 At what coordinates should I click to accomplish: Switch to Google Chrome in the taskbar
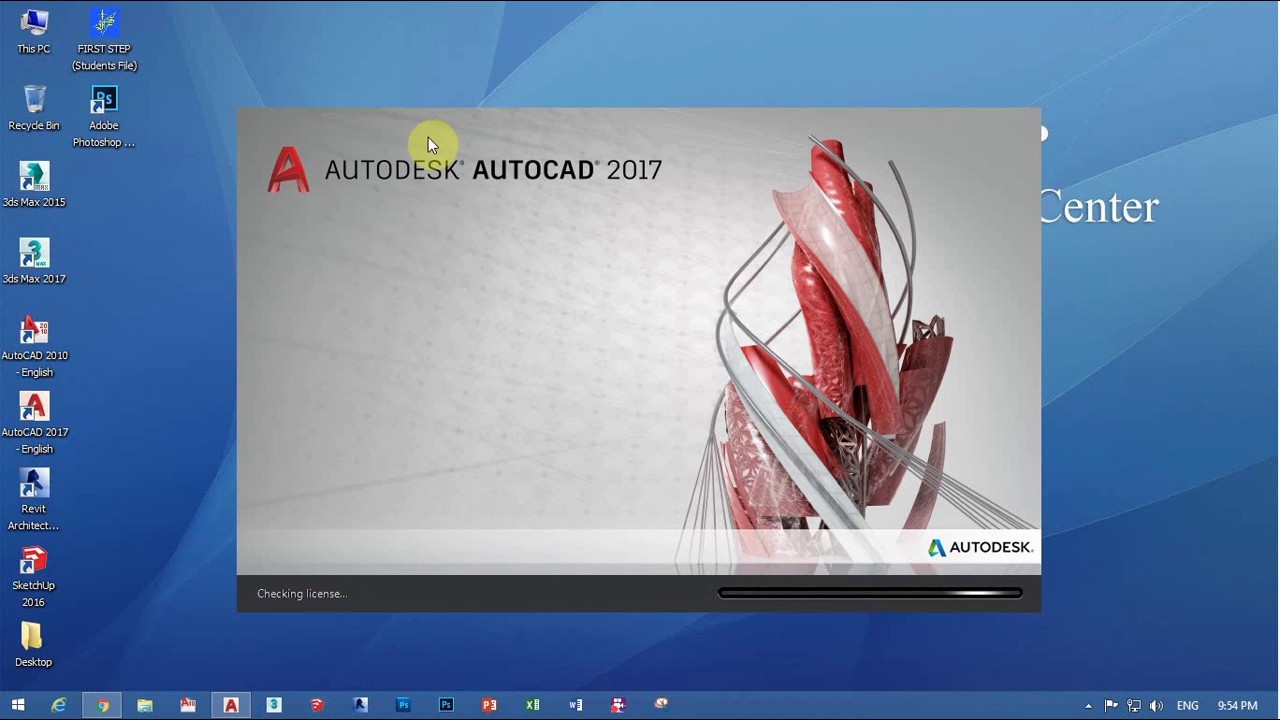(x=102, y=705)
